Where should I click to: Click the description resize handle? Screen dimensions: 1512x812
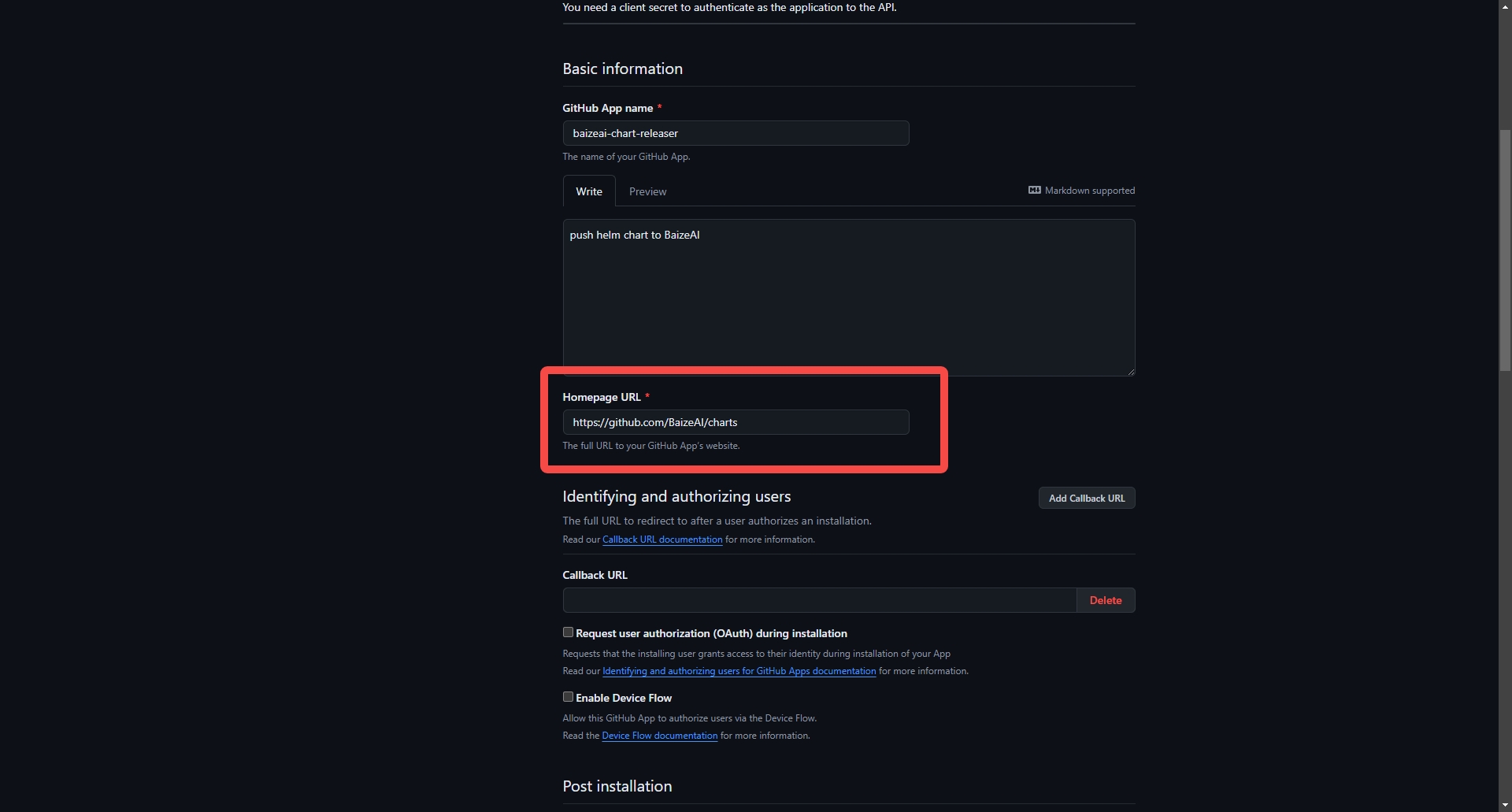pyautogui.click(x=1131, y=372)
